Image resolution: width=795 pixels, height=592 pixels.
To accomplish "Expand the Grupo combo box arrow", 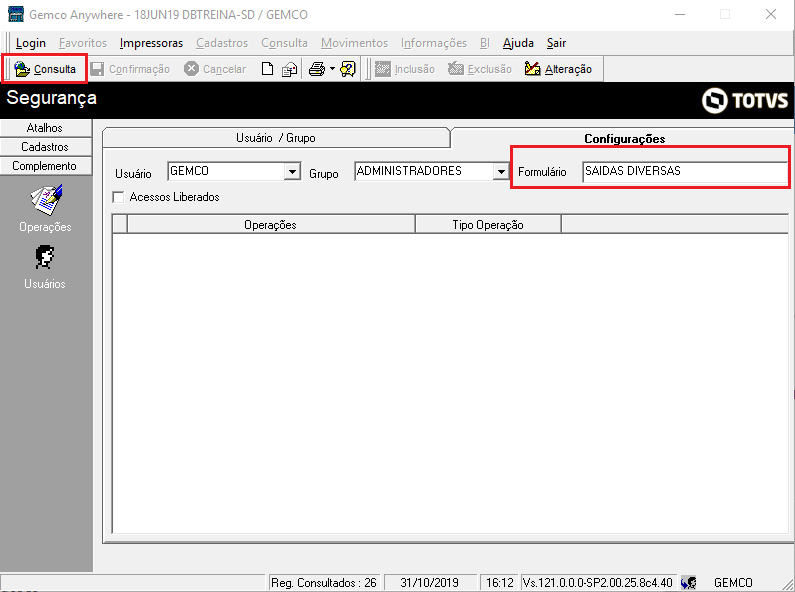I will pos(501,171).
